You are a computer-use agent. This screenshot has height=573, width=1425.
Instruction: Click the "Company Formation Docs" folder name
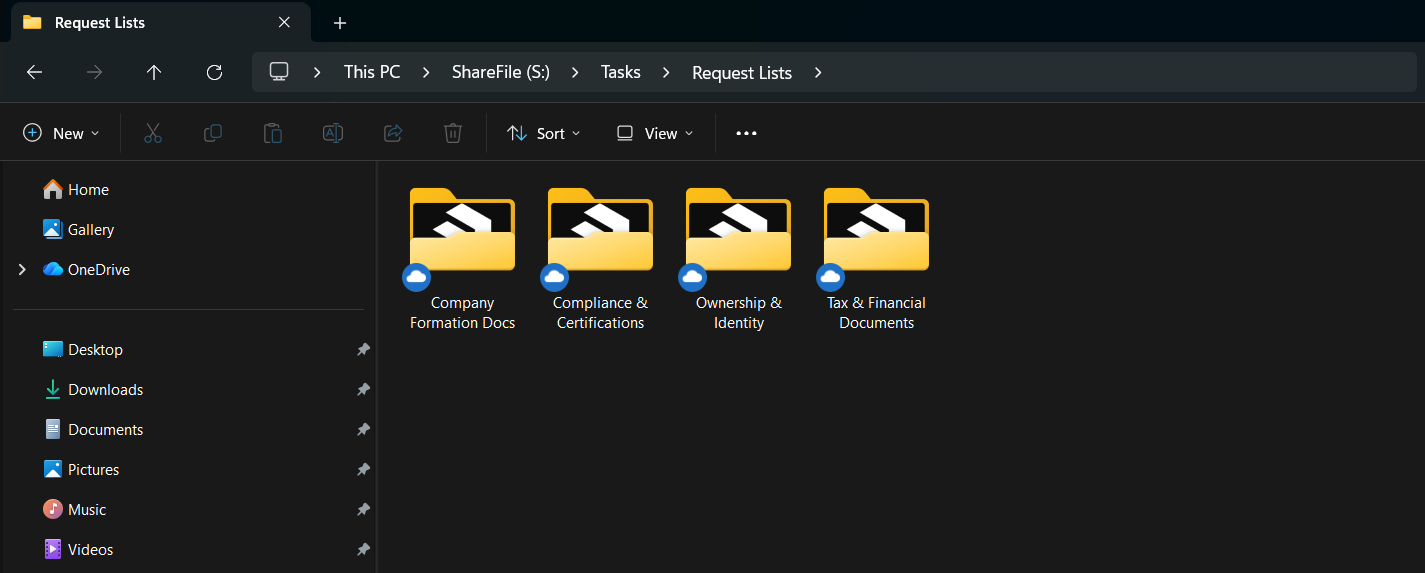[462, 313]
